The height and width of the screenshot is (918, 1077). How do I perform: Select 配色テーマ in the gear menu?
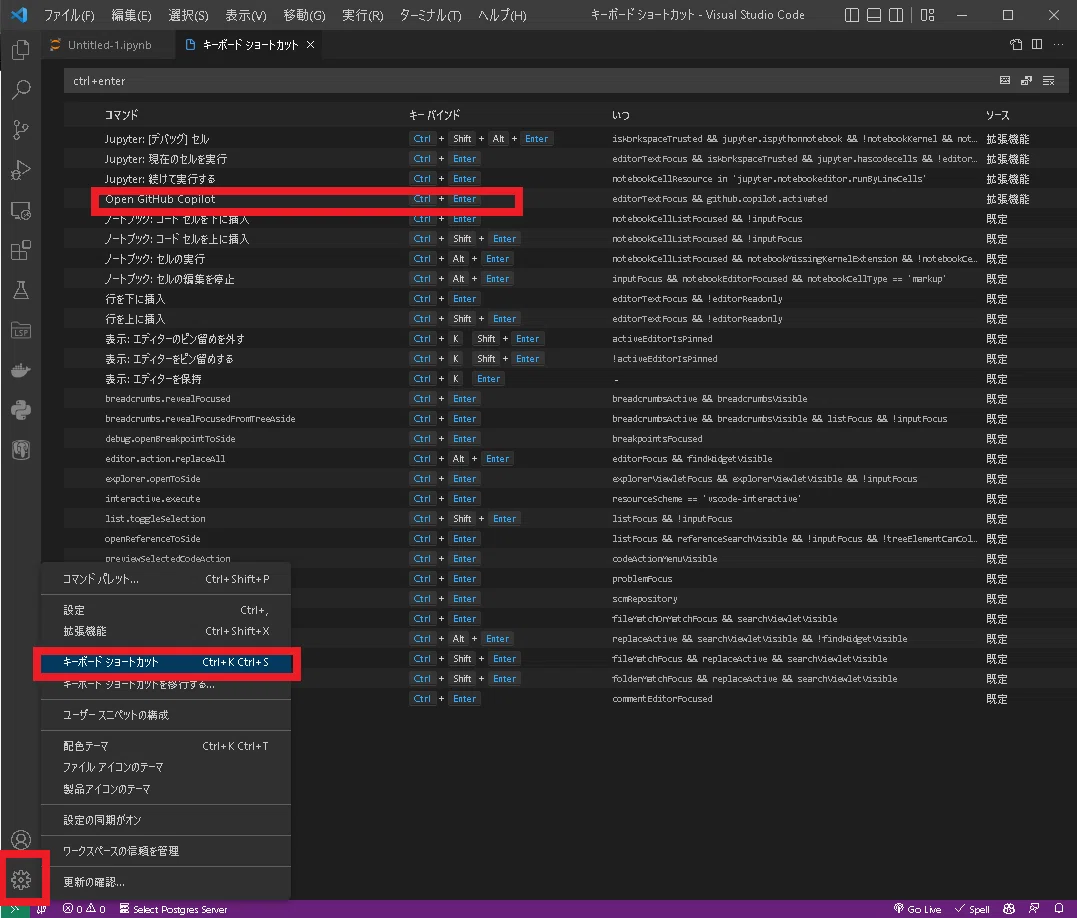[x=166, y=746]
